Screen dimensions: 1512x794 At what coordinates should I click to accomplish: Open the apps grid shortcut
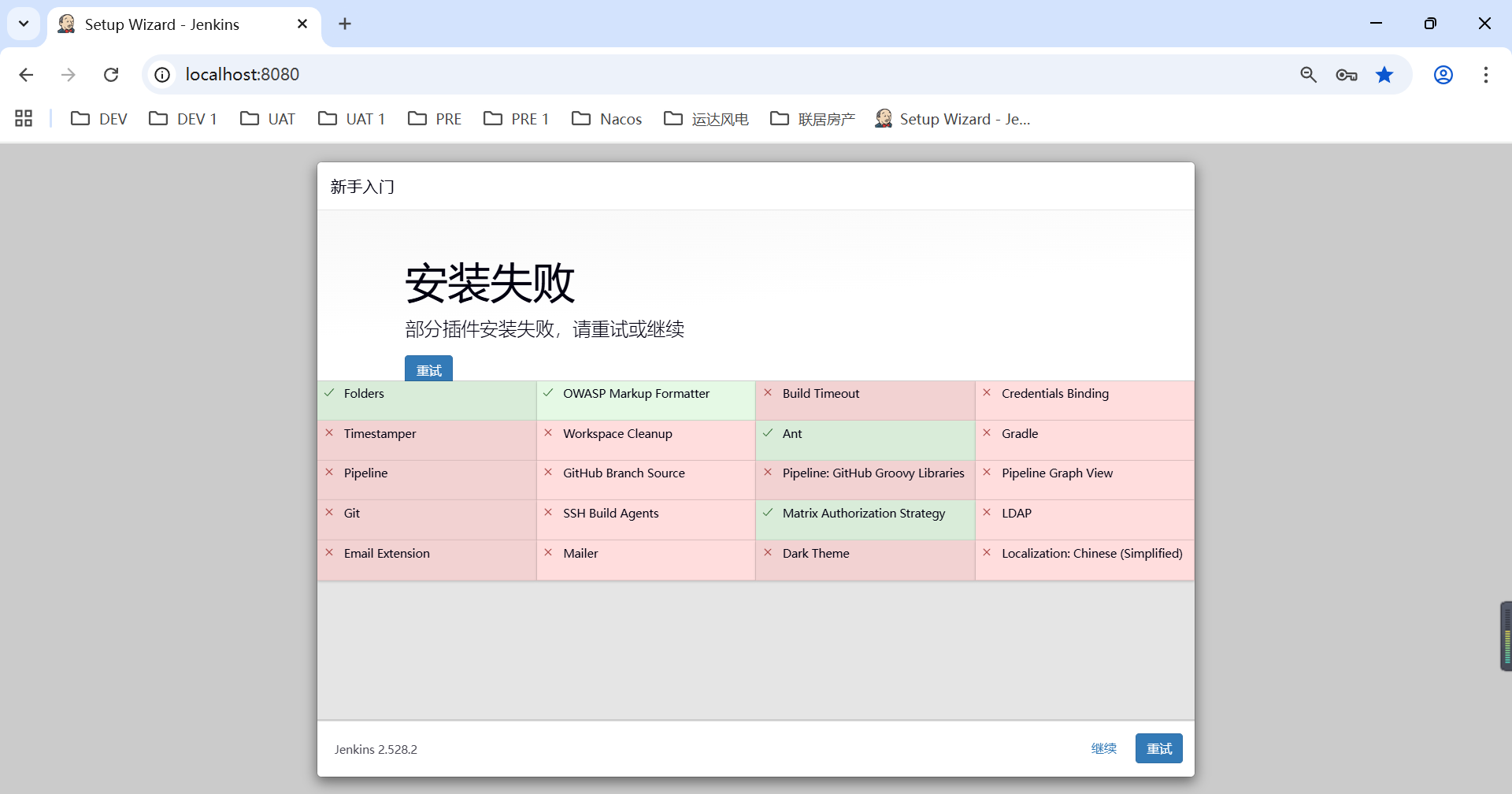tap(24, 119)
